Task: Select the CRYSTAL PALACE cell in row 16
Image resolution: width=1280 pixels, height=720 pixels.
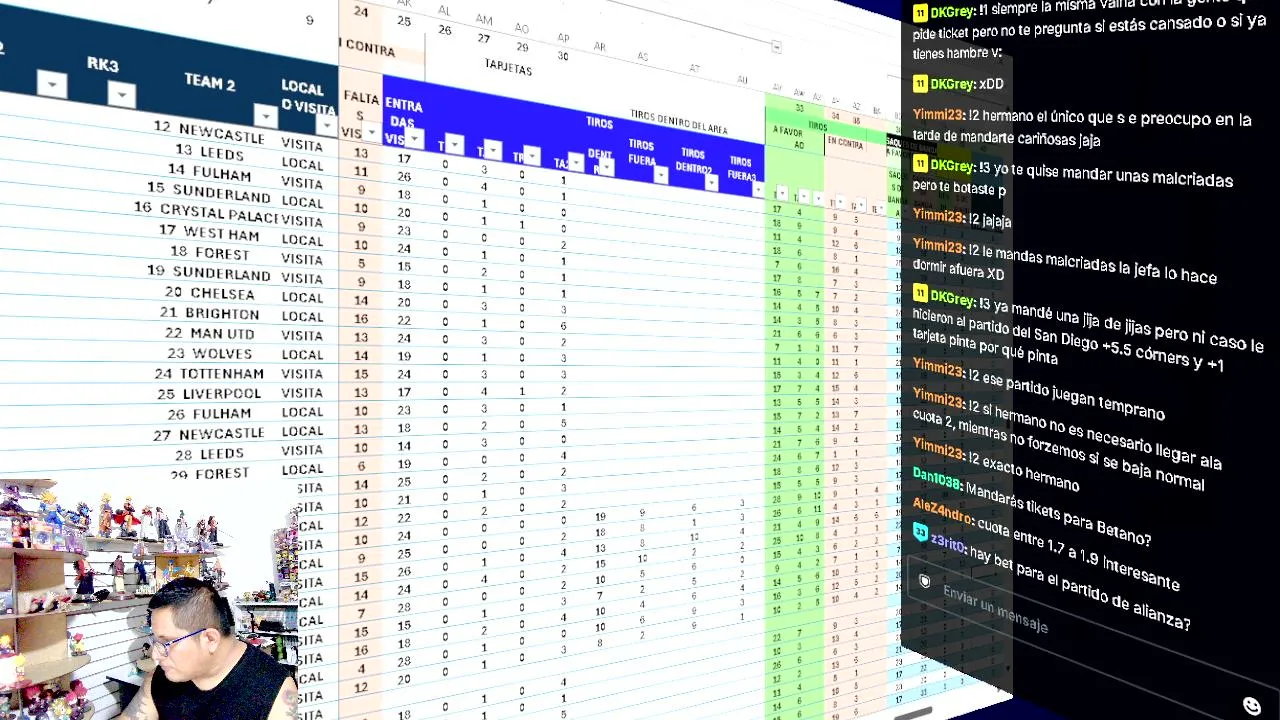Action: pos(219,212)
